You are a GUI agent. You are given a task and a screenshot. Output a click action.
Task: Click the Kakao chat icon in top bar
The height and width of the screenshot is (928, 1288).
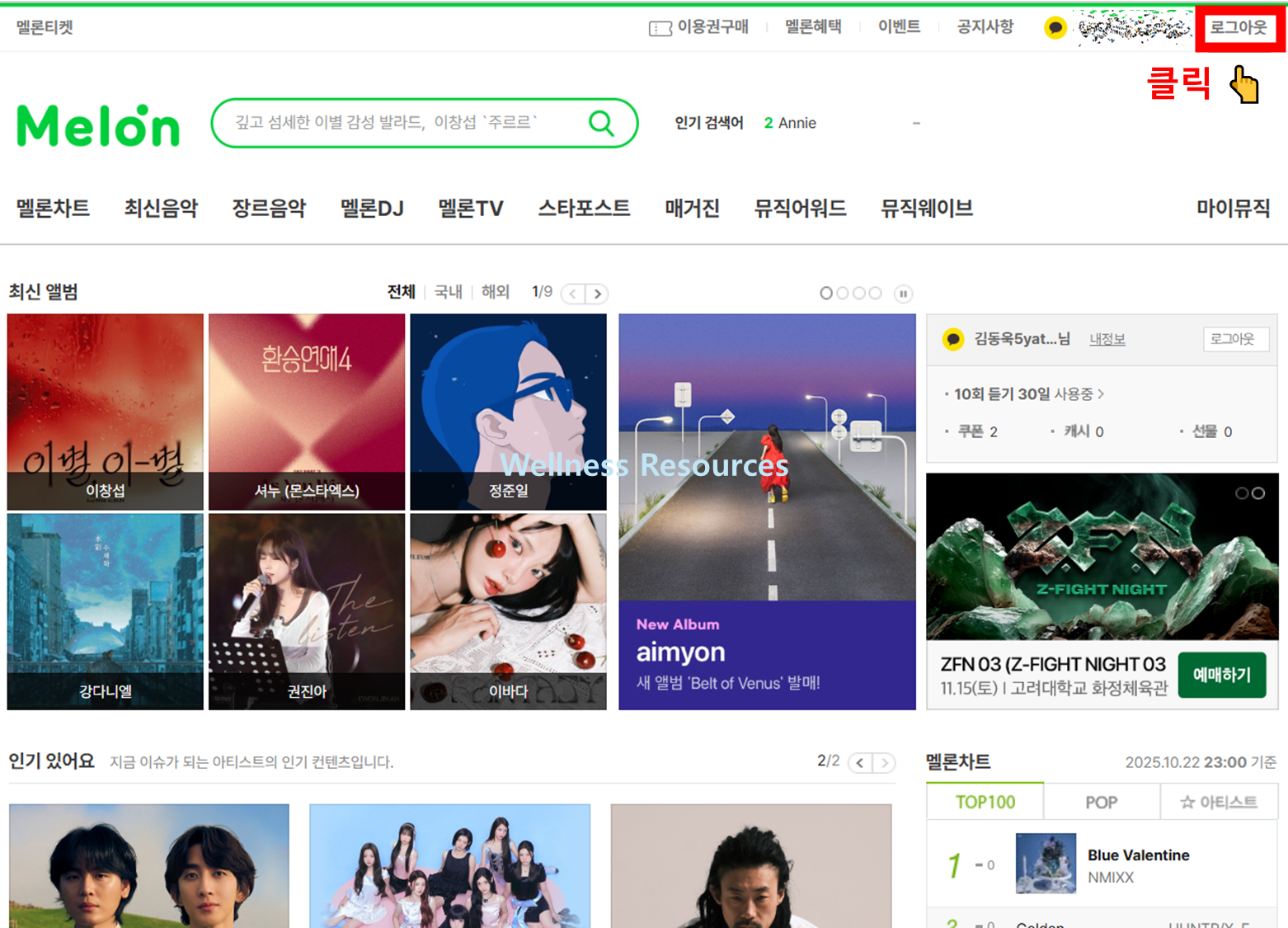1055,28
